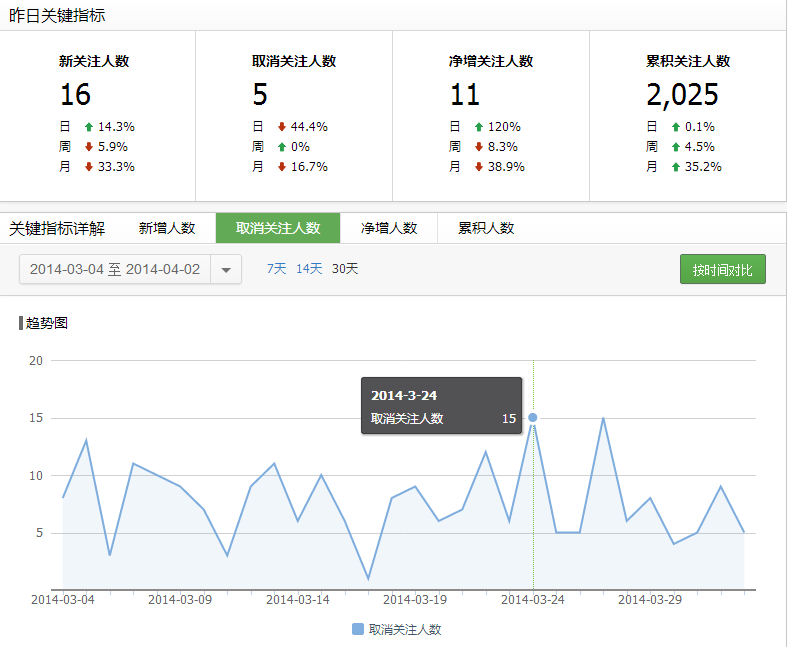Screen dimensions: 787x647
Task: Select the 14天 range link
Action: coord(309,269)
